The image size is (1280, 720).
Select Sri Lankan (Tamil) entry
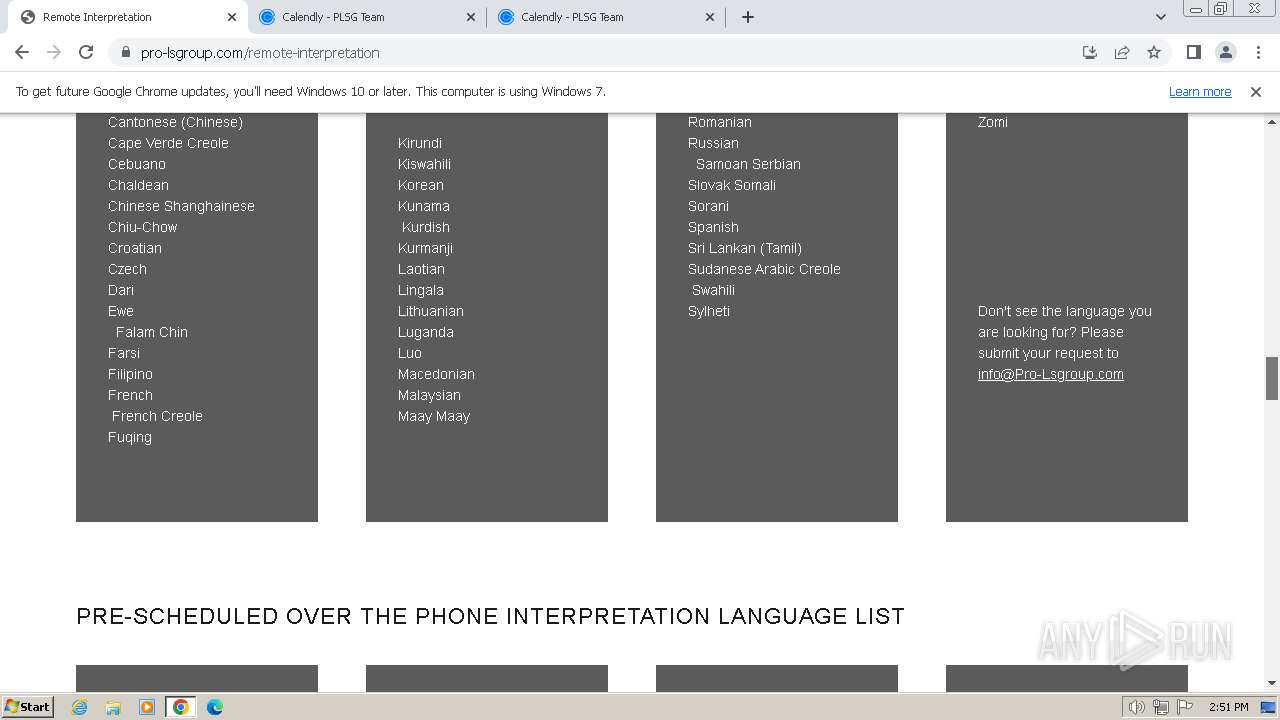(745, 248)
